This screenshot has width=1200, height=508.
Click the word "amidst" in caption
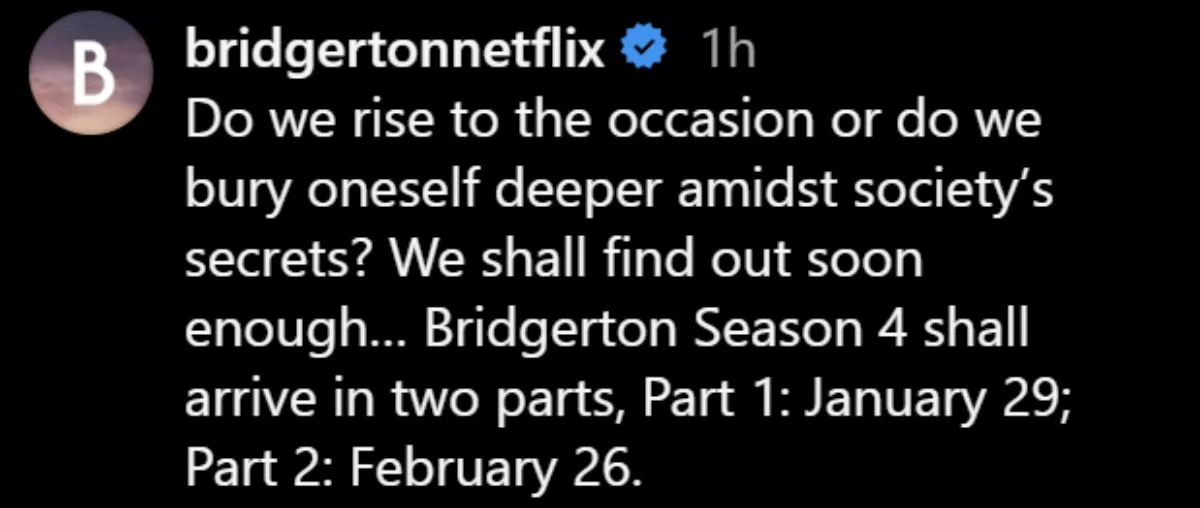[x=735, y=191]
